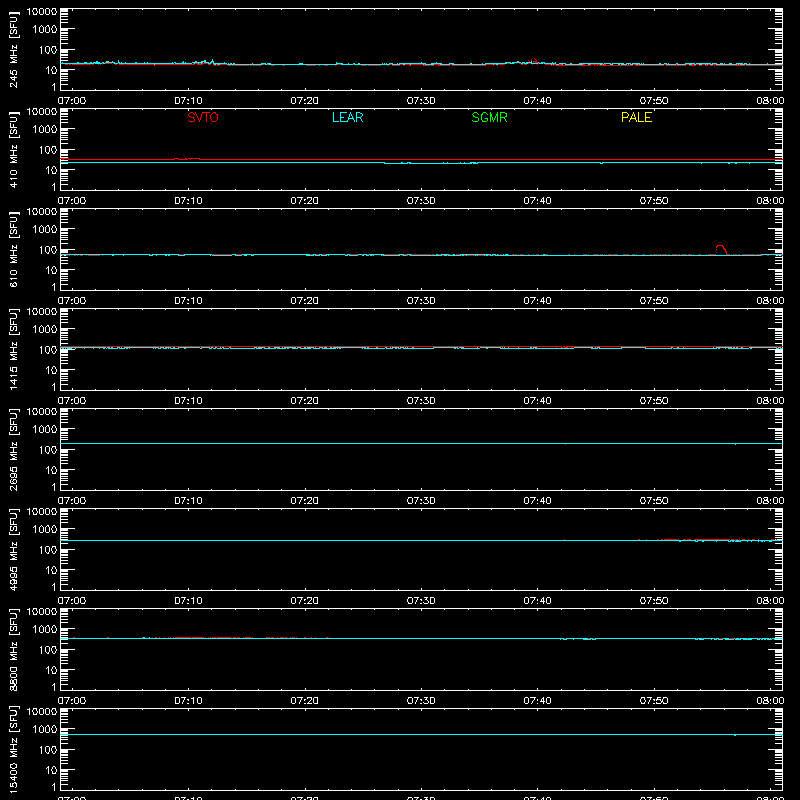
Task: Click the green SGMR legend label
Action: click(489, 117)
